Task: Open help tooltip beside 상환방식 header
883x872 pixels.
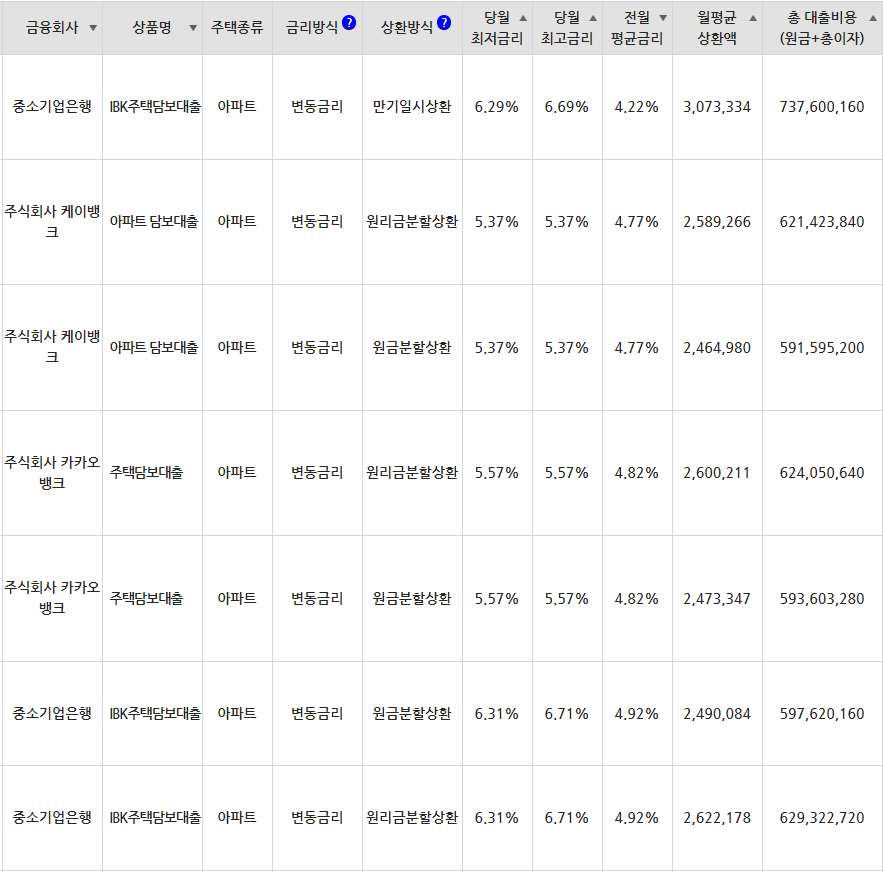Action: click(444, 23)
